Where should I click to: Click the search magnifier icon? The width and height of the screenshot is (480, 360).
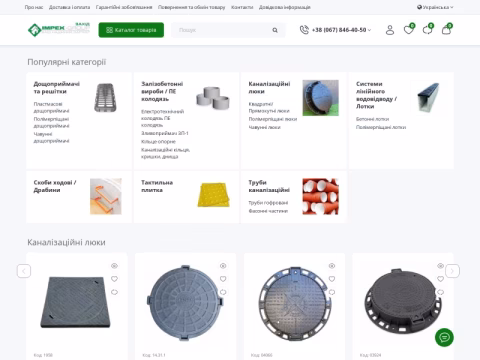(275, 30)
